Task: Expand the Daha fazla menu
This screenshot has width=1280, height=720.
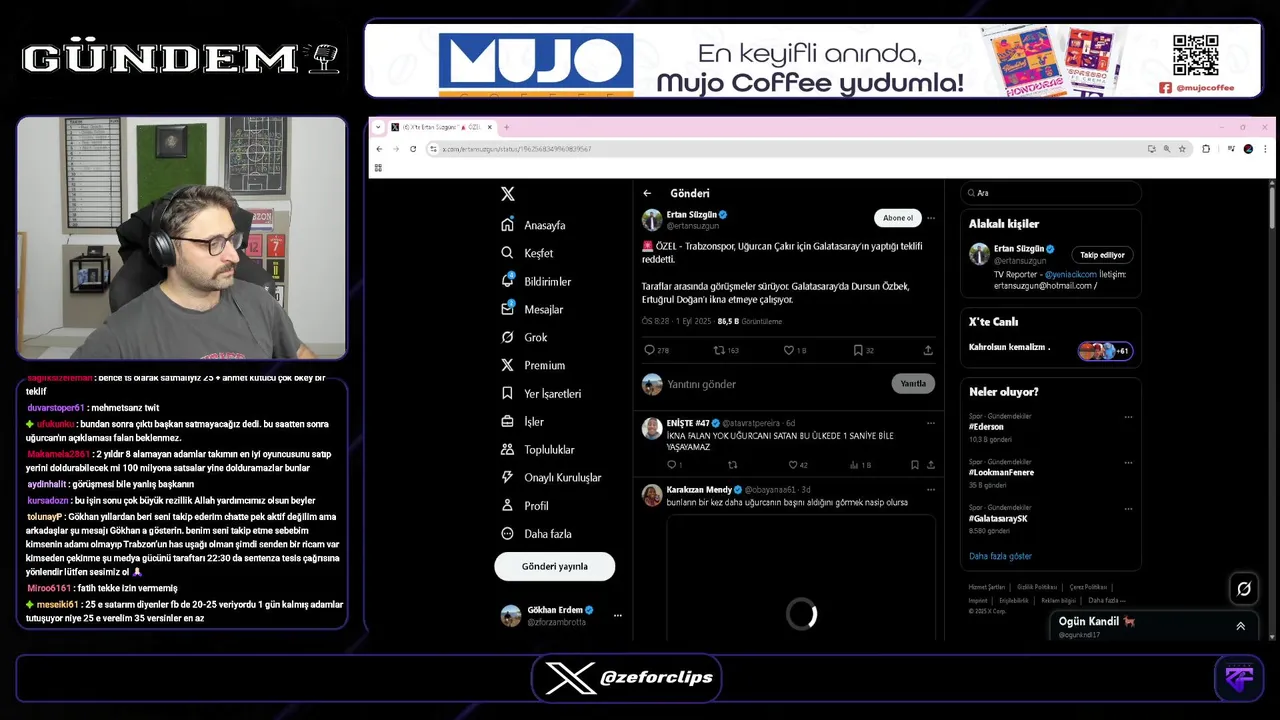Action: [536, 533]
